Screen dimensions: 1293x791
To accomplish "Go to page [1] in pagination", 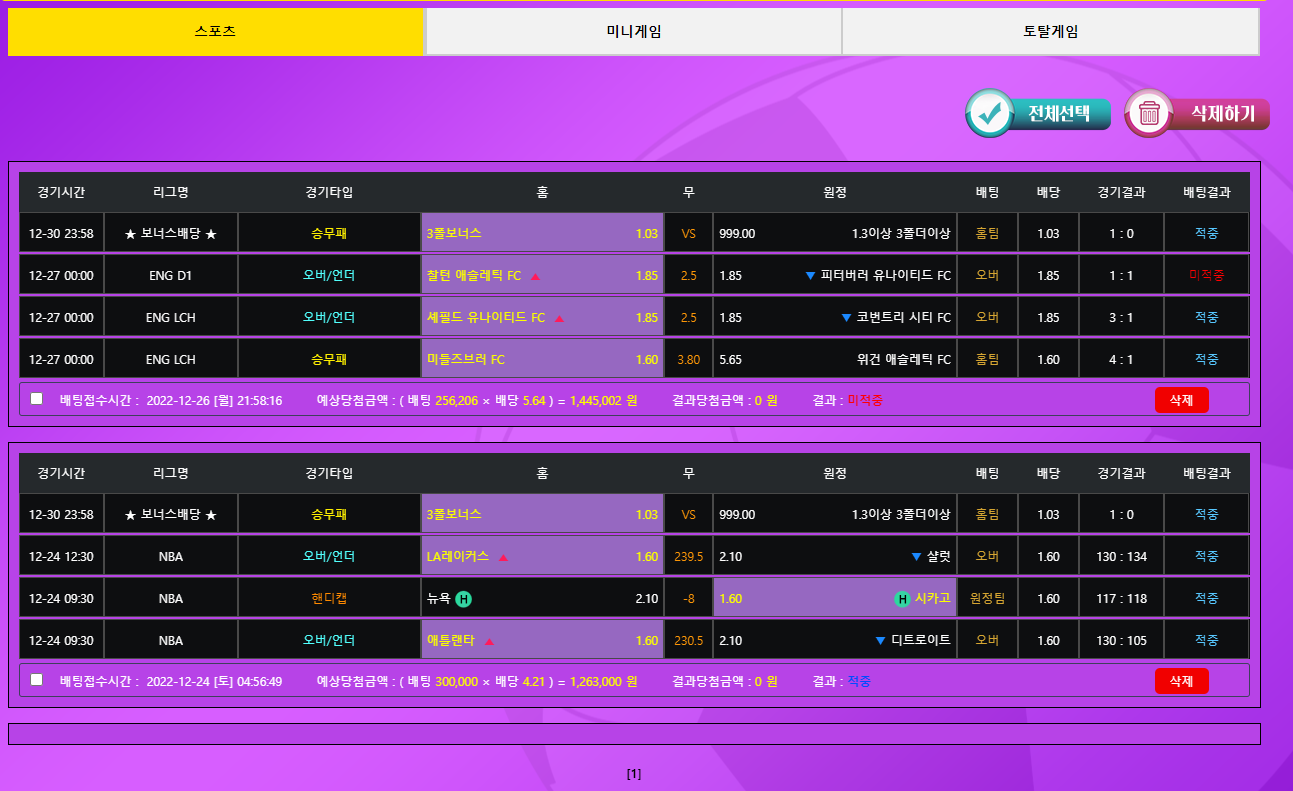I will pos(633,774).
